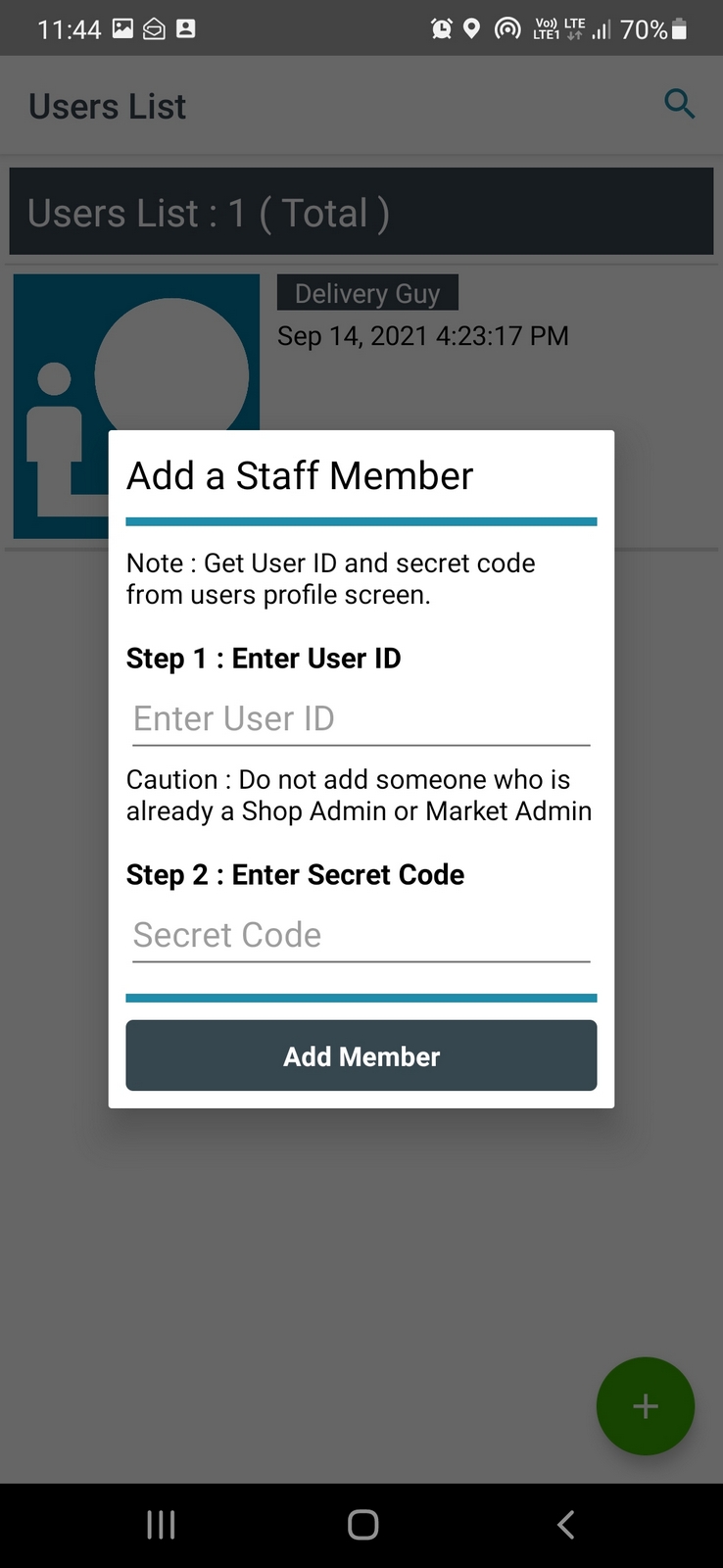Tap the hotspot status icon
Screen dimensions: 723x1568
point(506,28)
